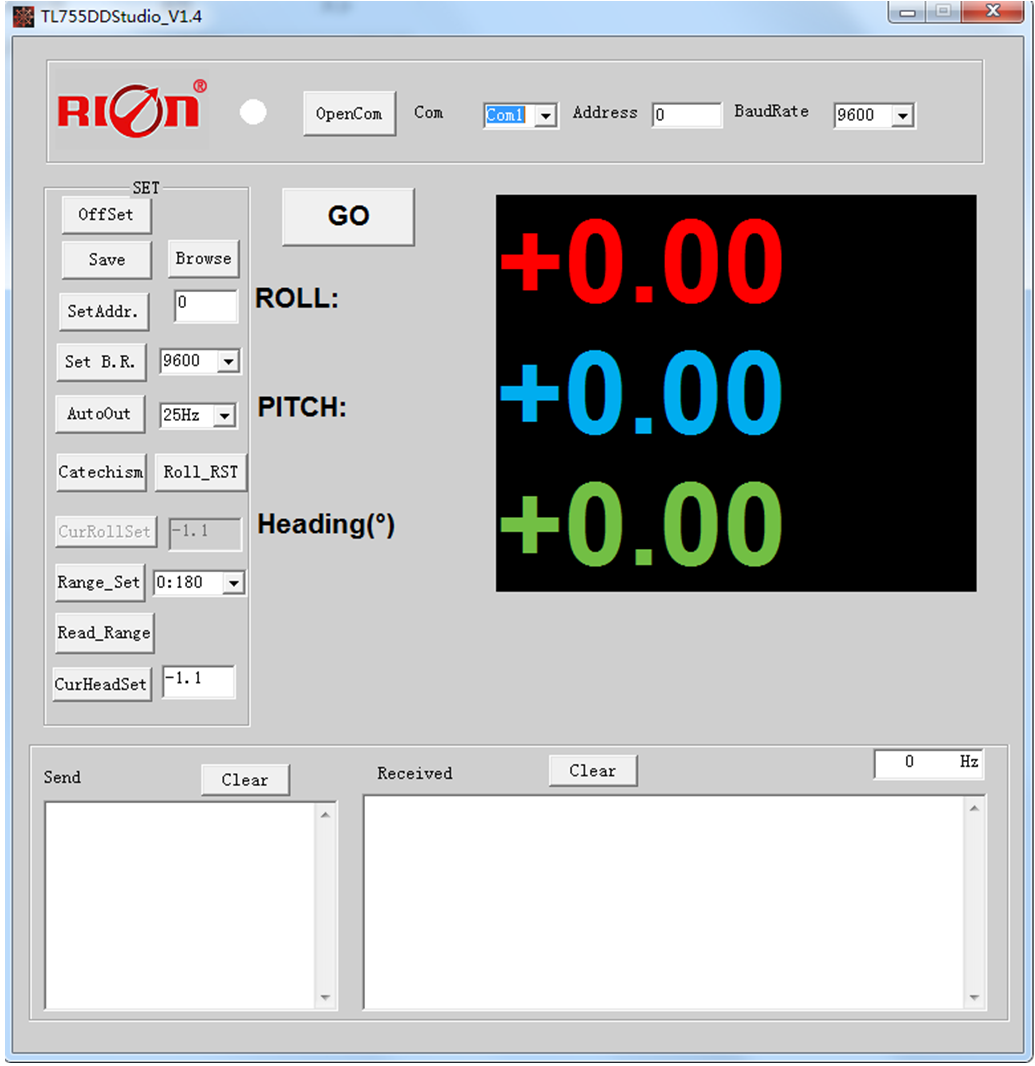Open the Range_Set 0:180 dropdown
The image size is (1035, 1066).
coord(233,583)
